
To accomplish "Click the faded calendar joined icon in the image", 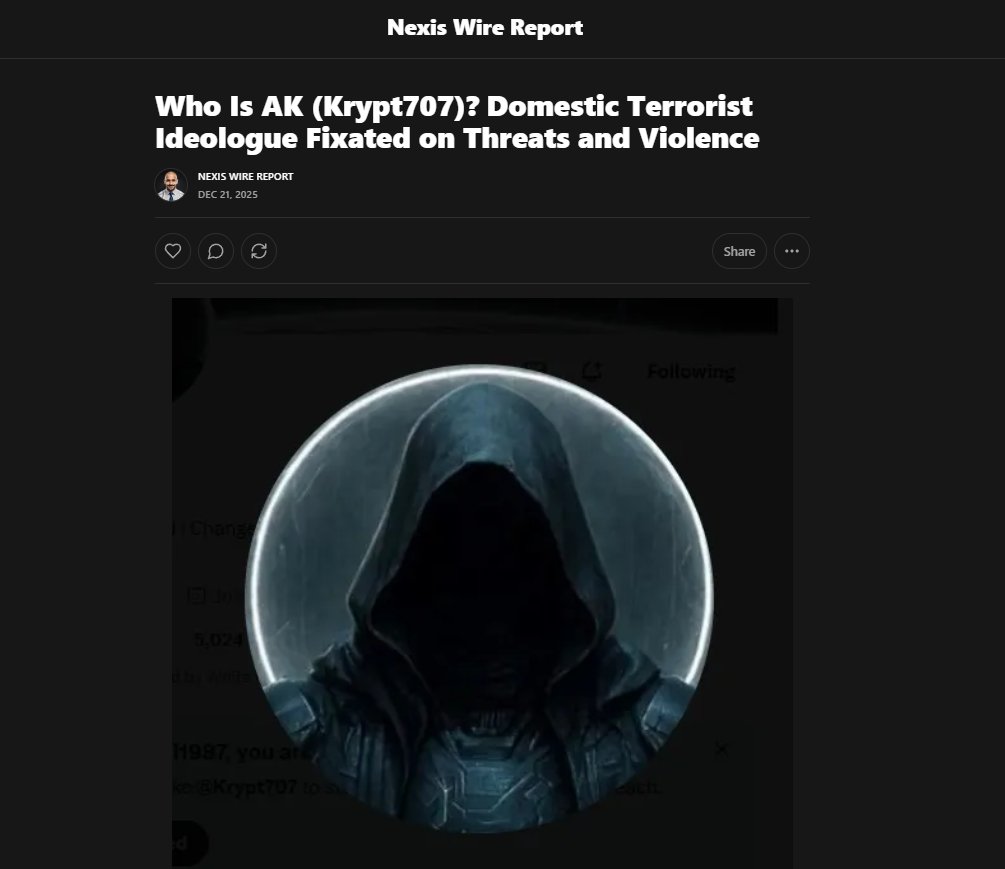I will (195, 596).
